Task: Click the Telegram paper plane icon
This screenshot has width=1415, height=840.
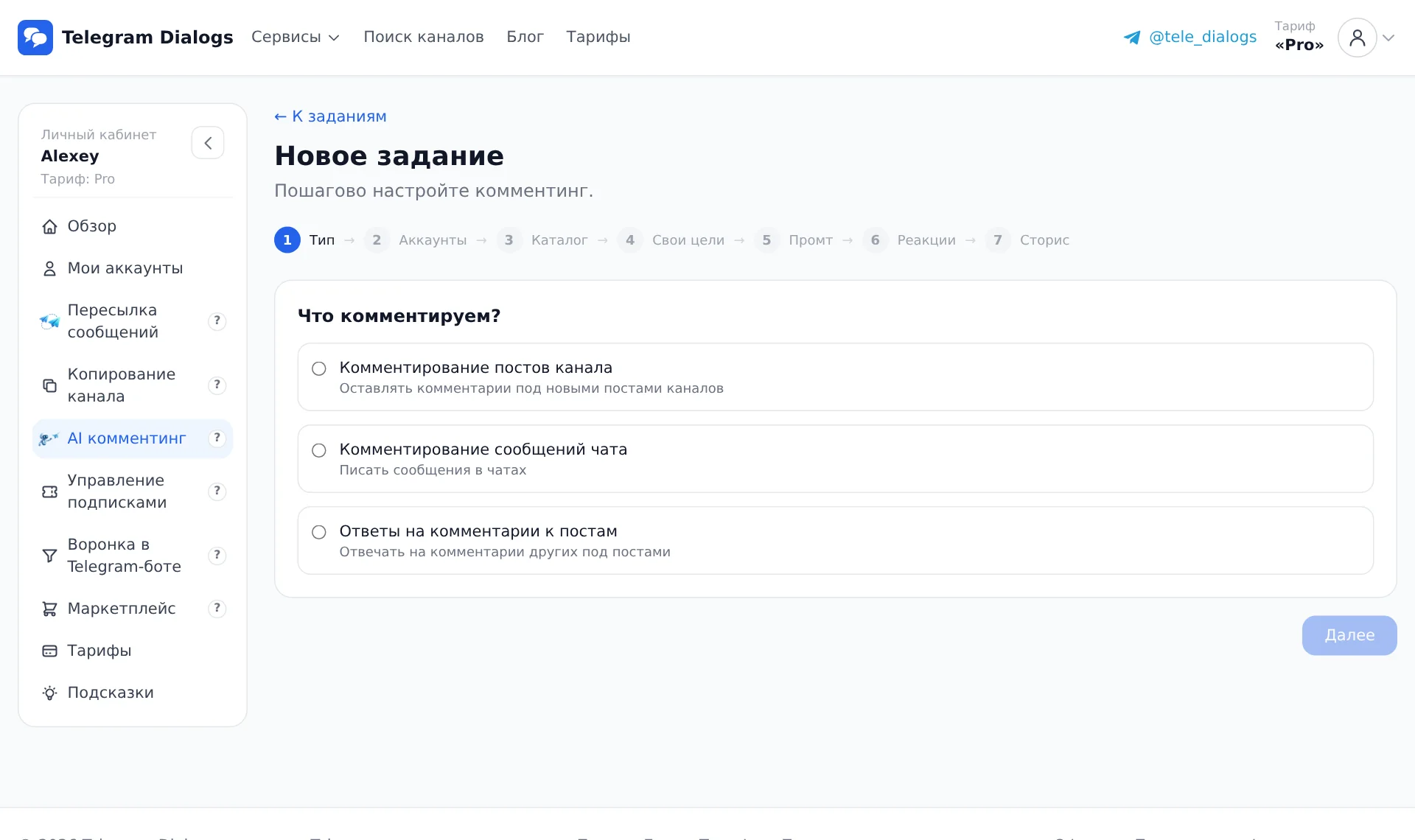Action: (x=1132, y=38)
